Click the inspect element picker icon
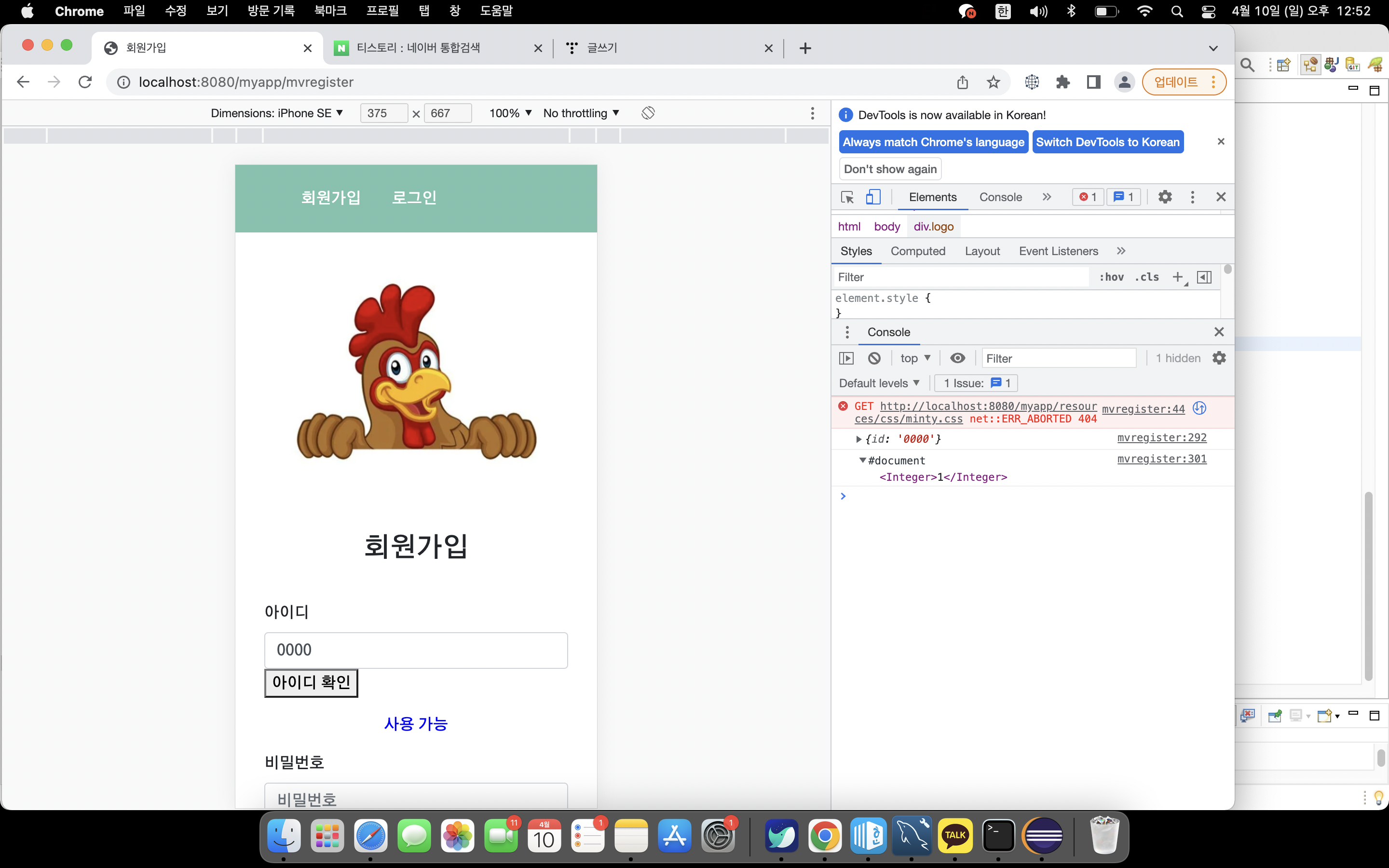The image size is (1389, 868). [x=847, y=197]
